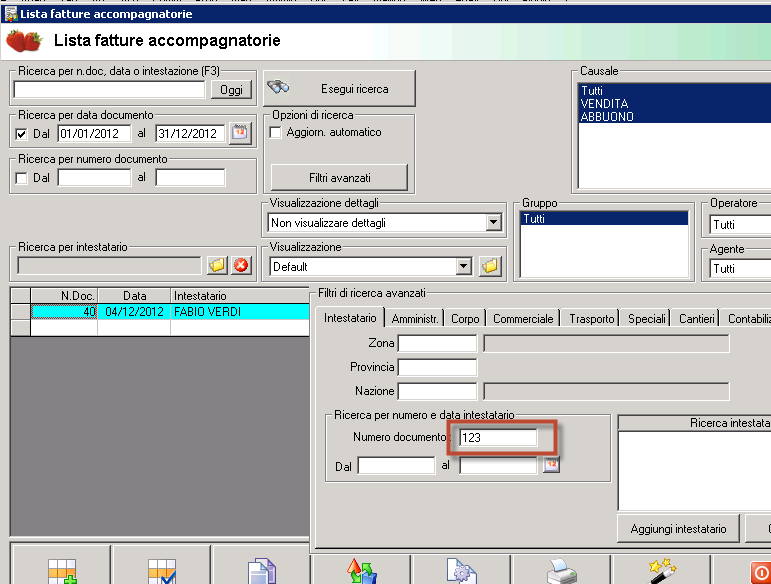Open the Operatore Tutti combo box
The width and height of the screenshot is (771, 584).
(740, 225)
